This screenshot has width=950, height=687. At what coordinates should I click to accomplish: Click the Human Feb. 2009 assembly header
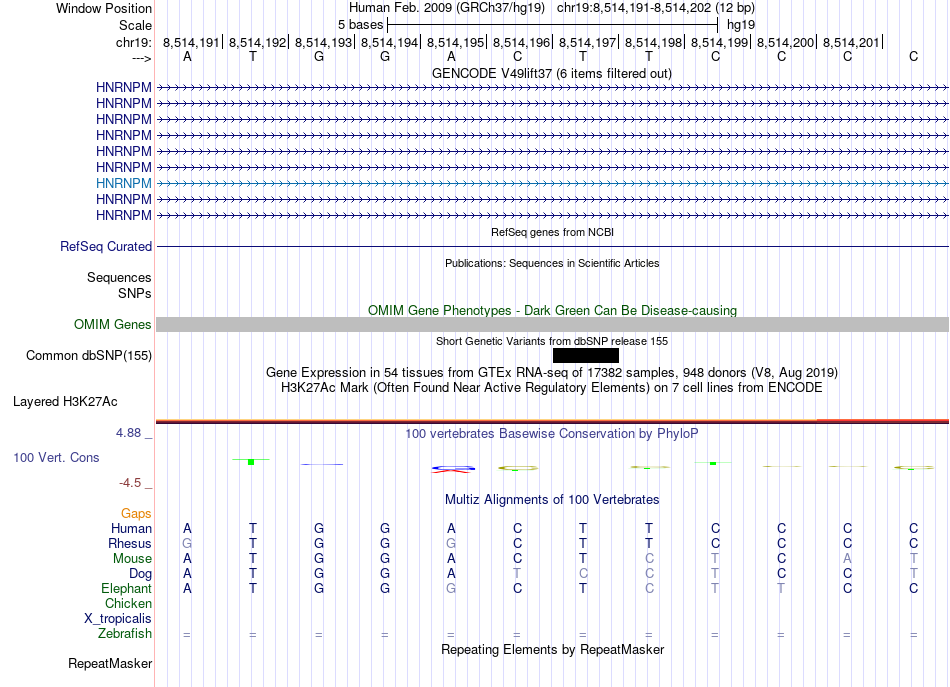point(552,8)
